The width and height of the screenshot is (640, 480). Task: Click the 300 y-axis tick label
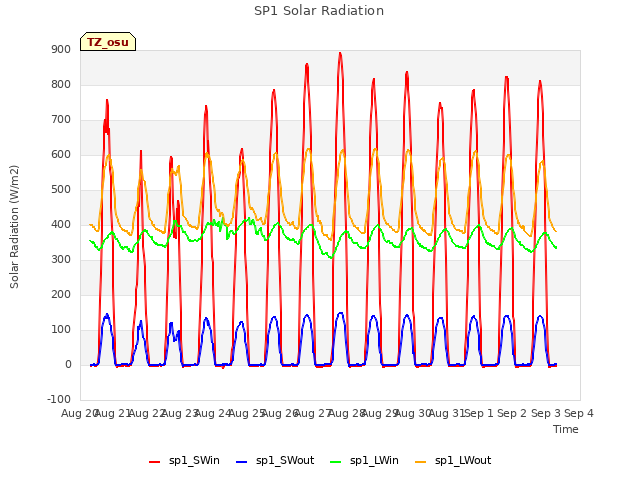pyautogui.click(x=61, y=260)
